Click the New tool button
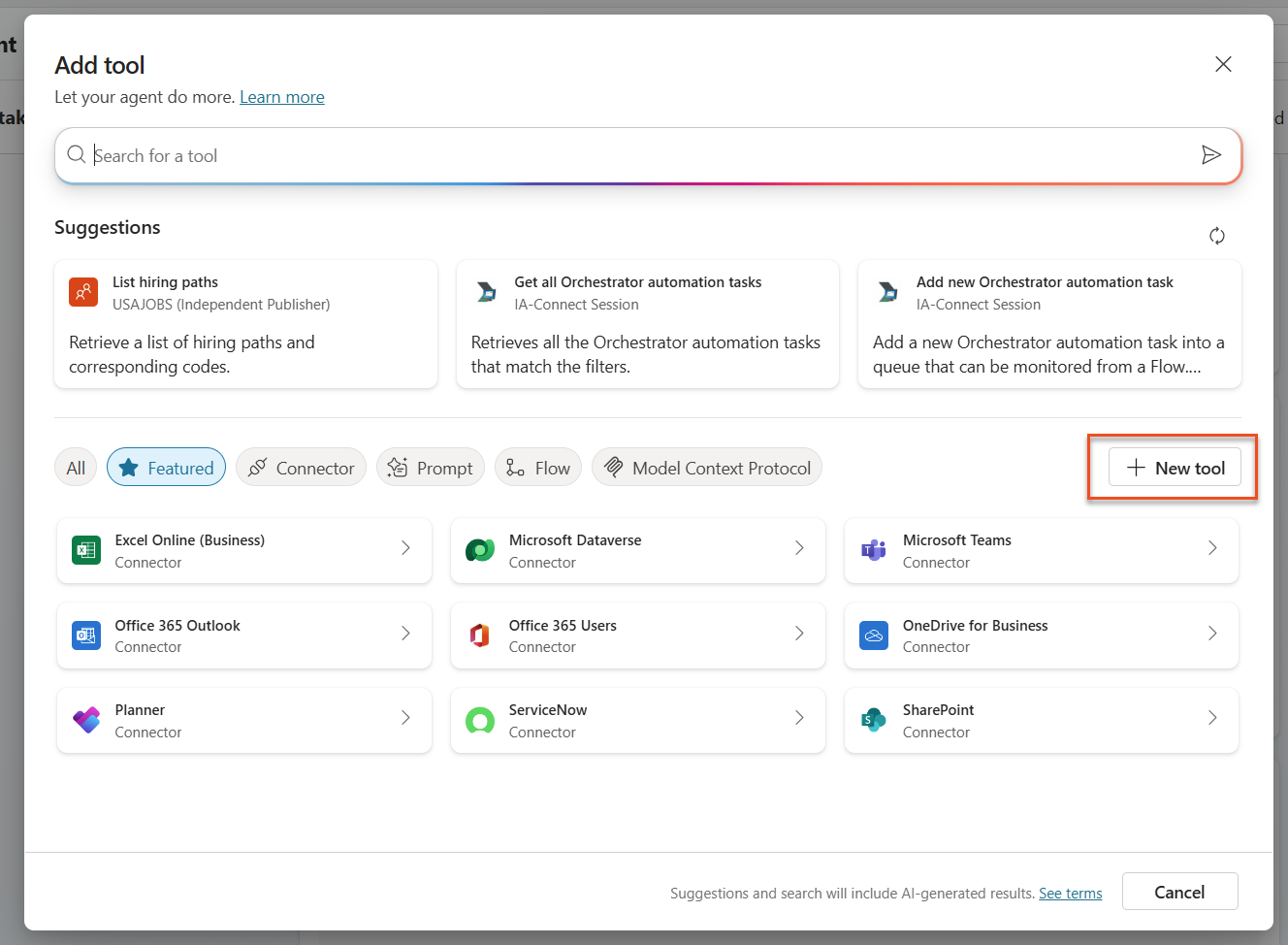The width and height of the screenshot is (1288, 945). point(1175,468)
